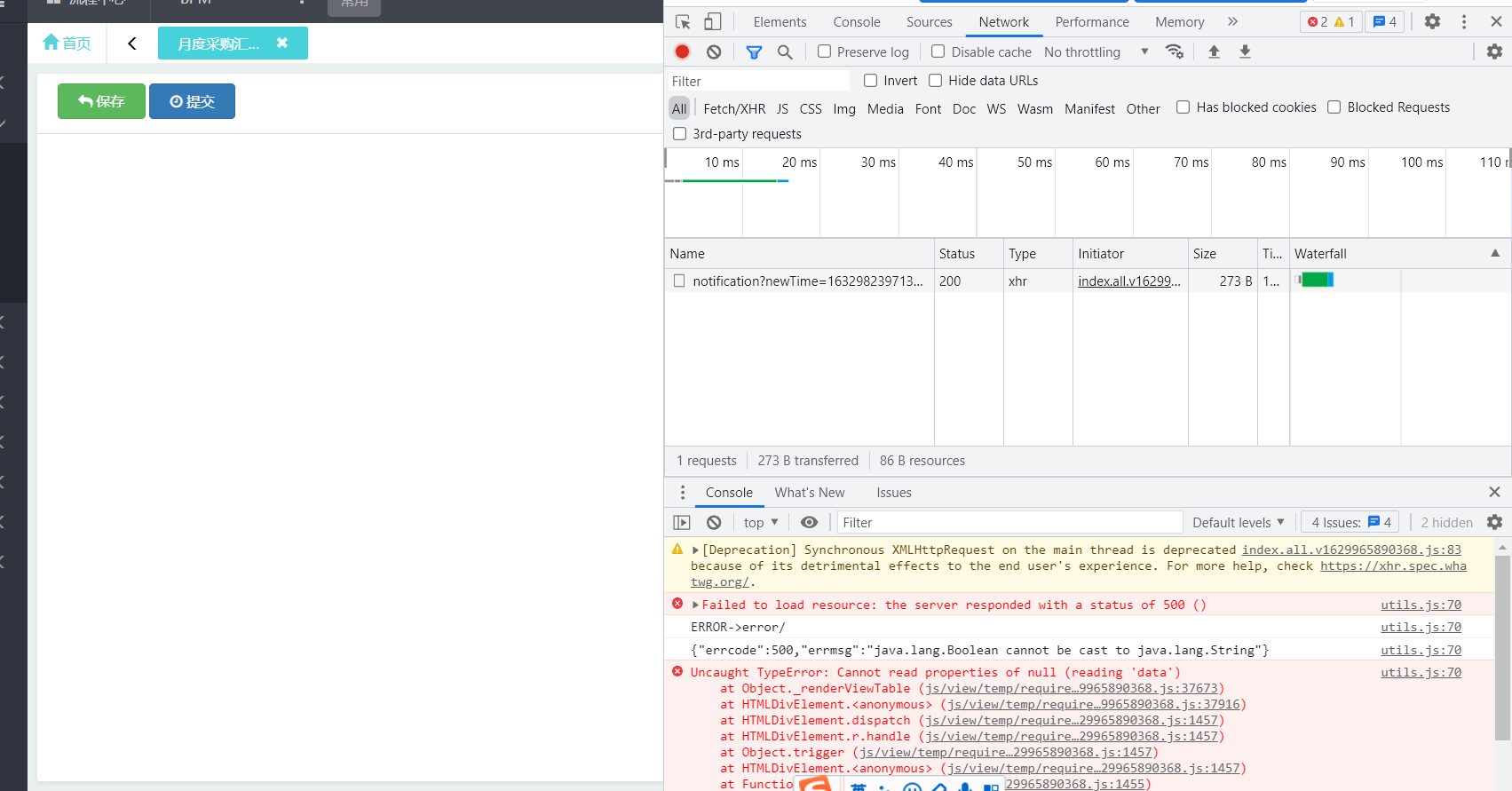Select the All filter type
The image size is (1512, 791).
[x=679, y=109]
